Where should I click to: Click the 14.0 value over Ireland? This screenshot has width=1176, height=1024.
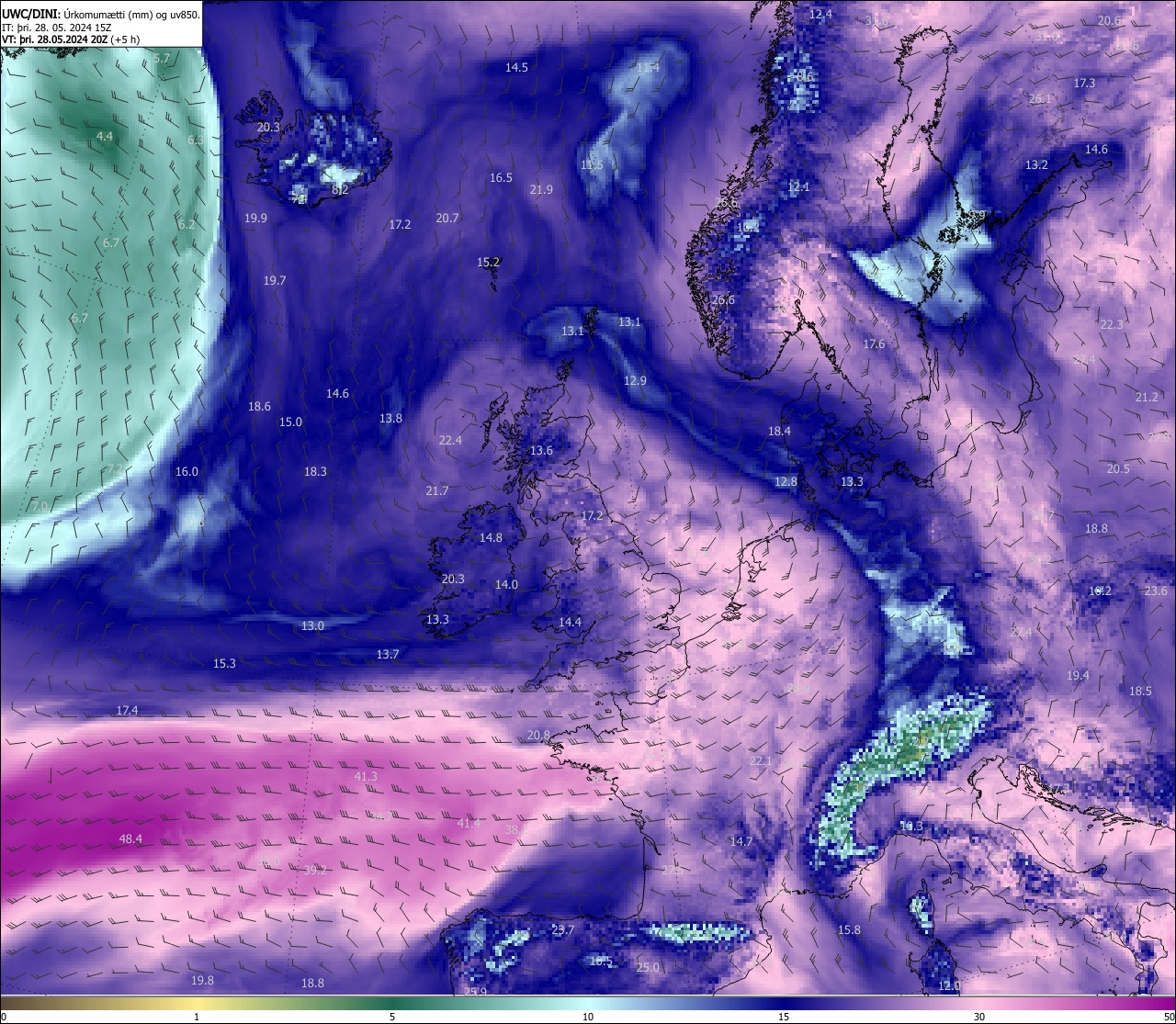tap(506, 584)
